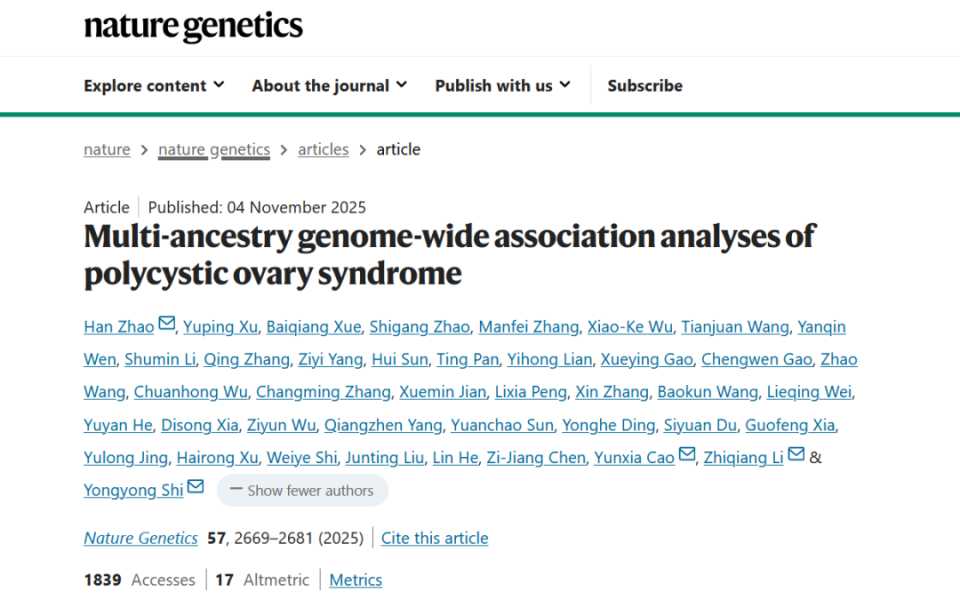
Task: Click envelope icon beside Yongyong Shi
Action: (x=196, y=488)
